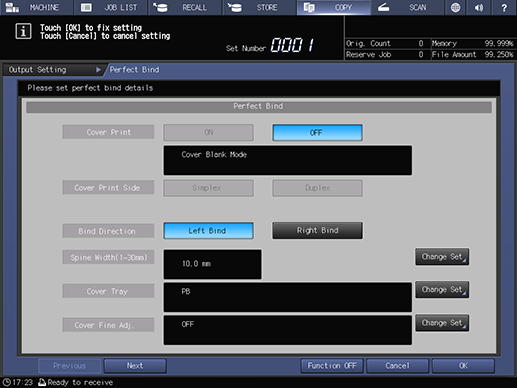Click the Reserve Job value

[x=421, y=55]
